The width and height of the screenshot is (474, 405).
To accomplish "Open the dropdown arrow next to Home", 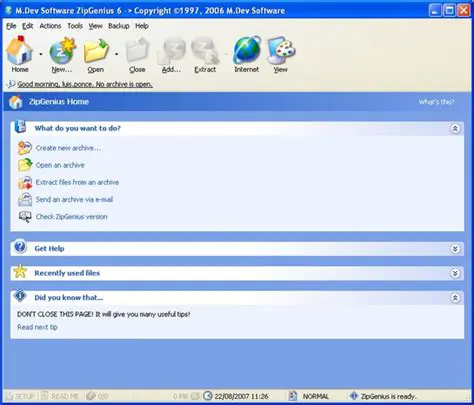I will (x=41, y=54).
